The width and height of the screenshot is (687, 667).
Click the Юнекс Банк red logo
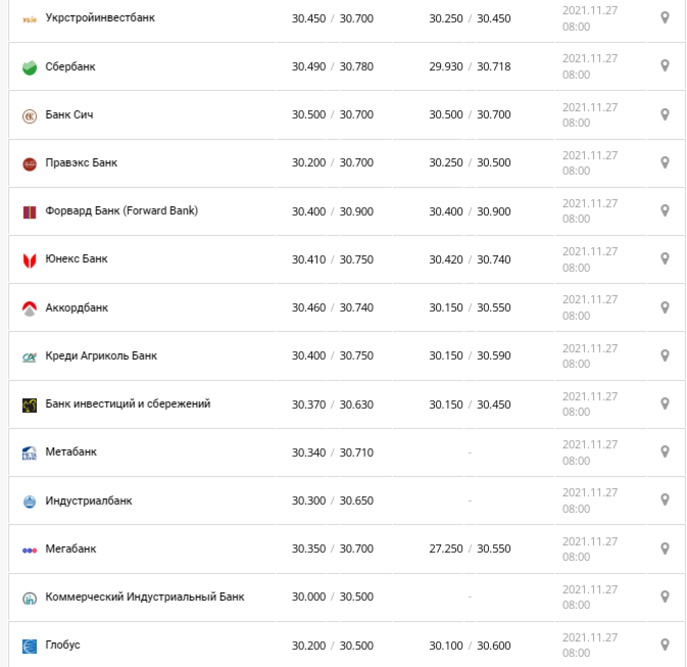click(x=29, y=260)
